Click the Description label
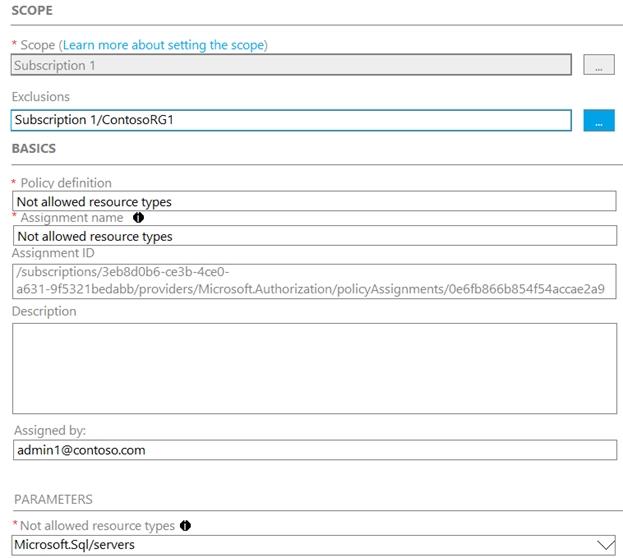This screenshot has width=623, height=558. tap(44, 311)
